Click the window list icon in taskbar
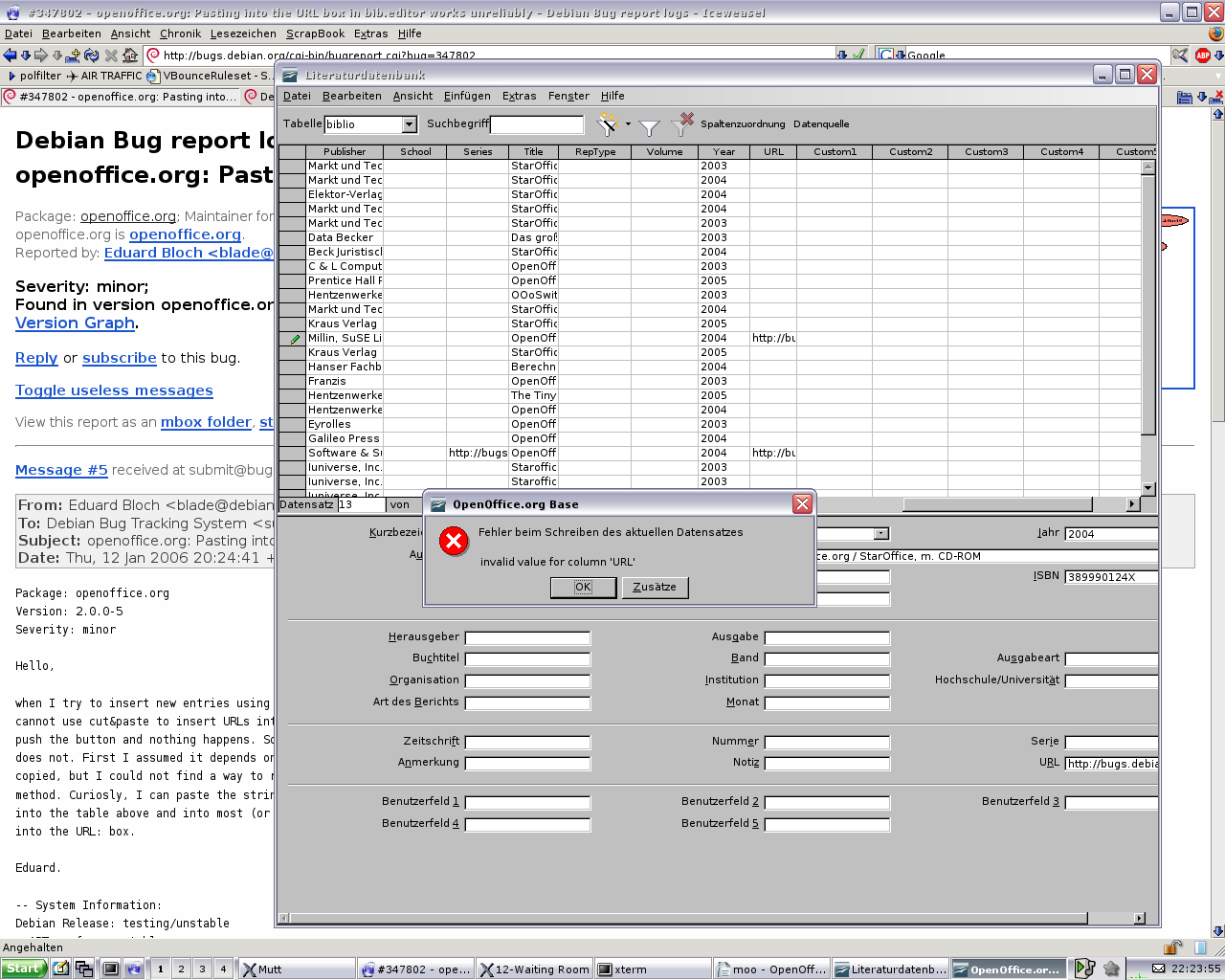 coord(84,969)
